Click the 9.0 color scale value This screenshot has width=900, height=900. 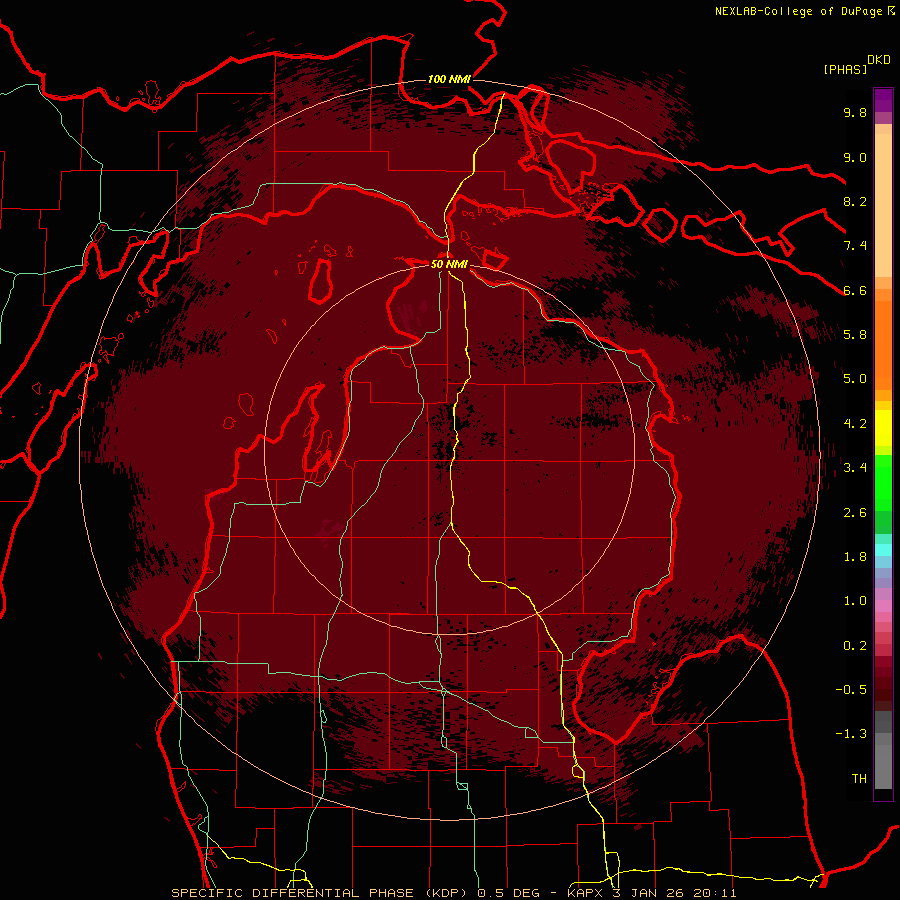tap(855, 157)
